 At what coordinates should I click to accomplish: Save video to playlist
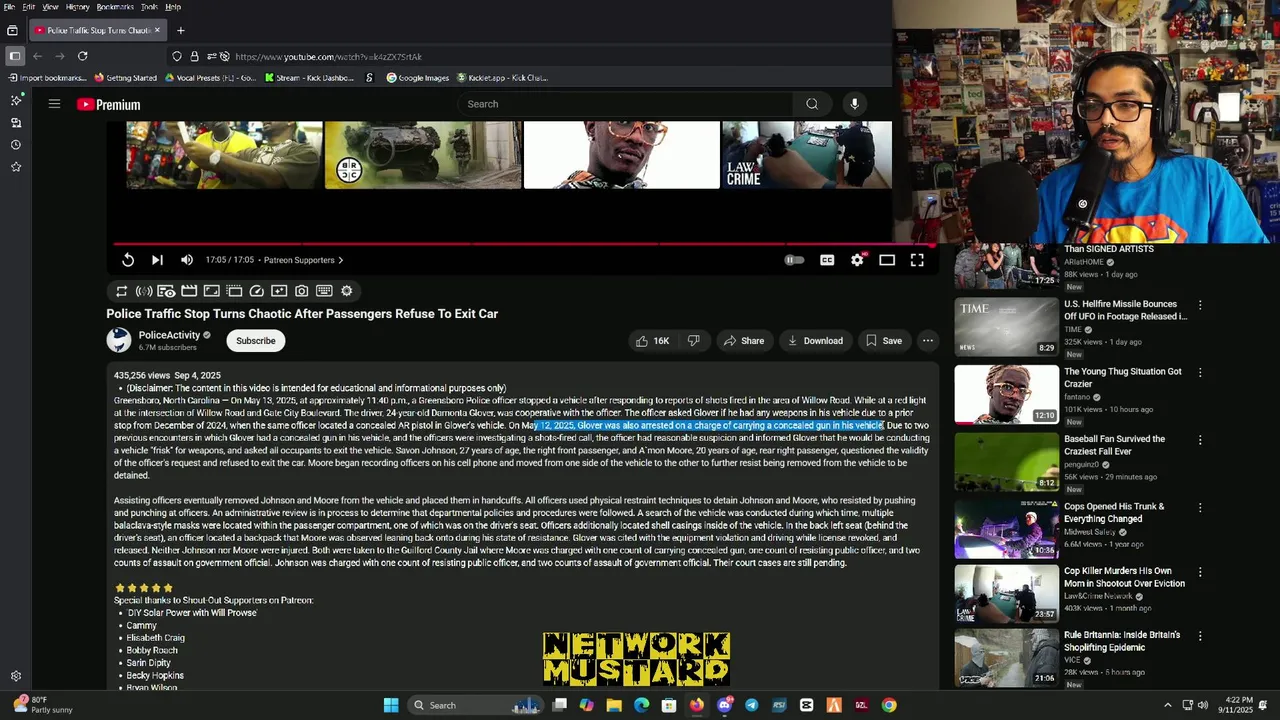coord(884,341)
